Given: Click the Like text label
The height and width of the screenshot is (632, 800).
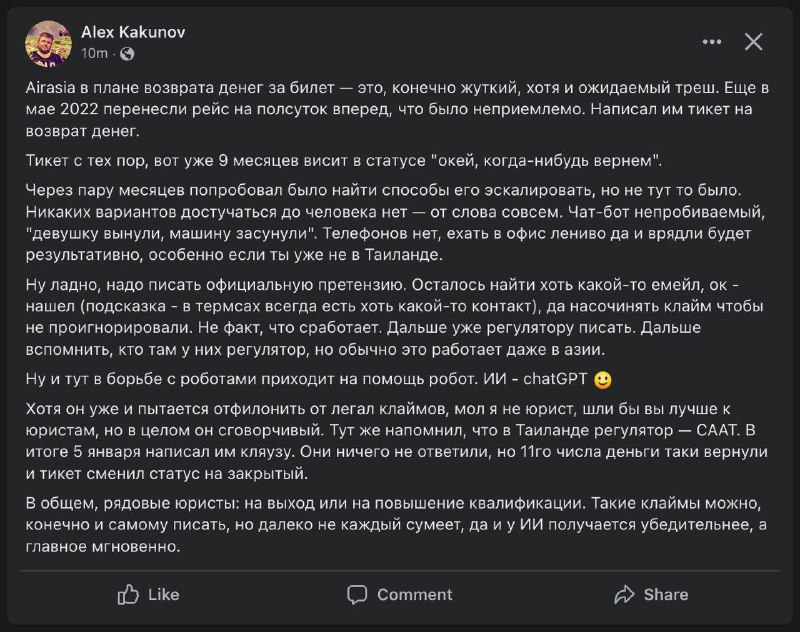Looking at the screenshot, I should coord(164,595).
